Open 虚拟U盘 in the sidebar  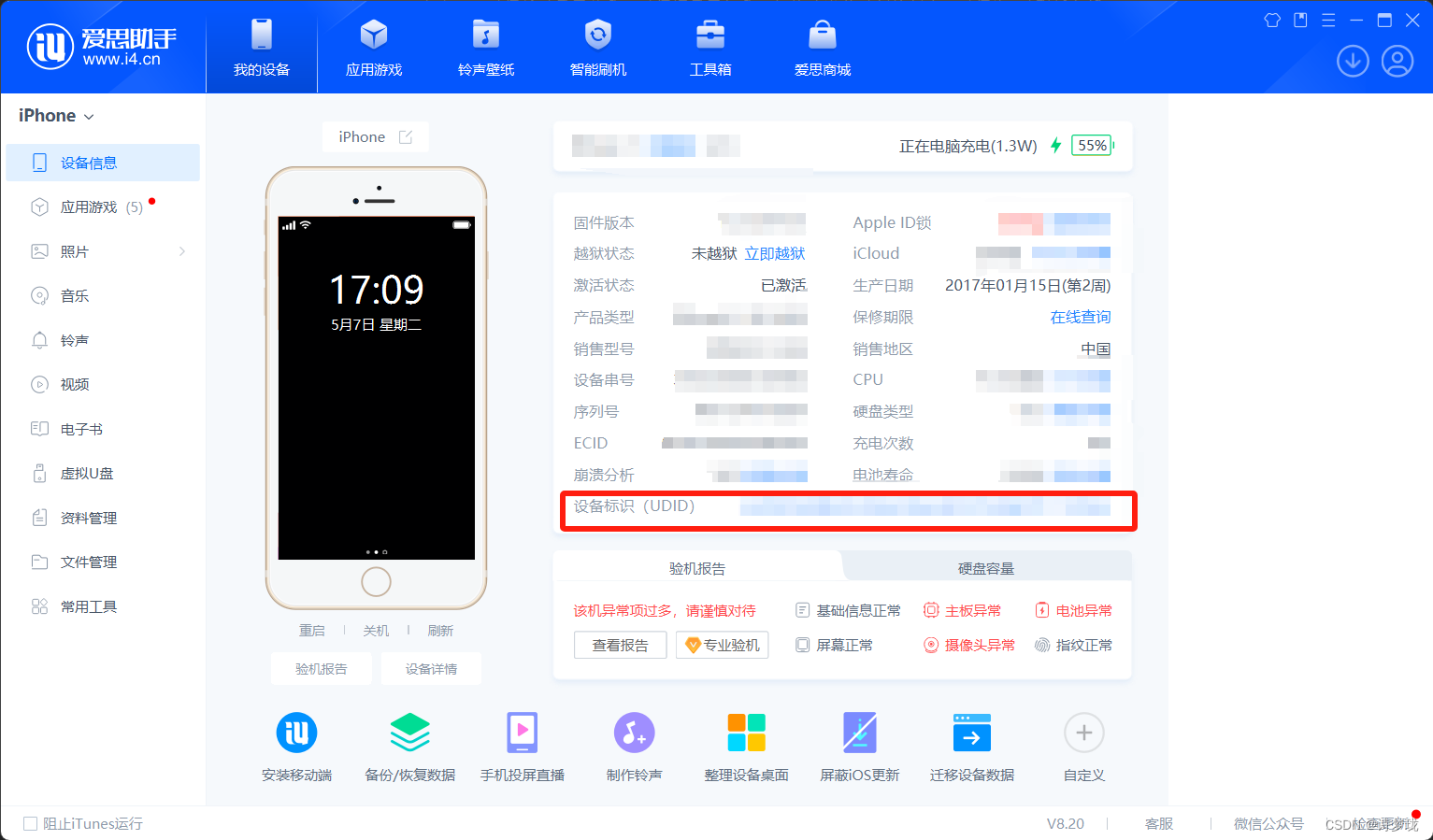tap(103, 474)
